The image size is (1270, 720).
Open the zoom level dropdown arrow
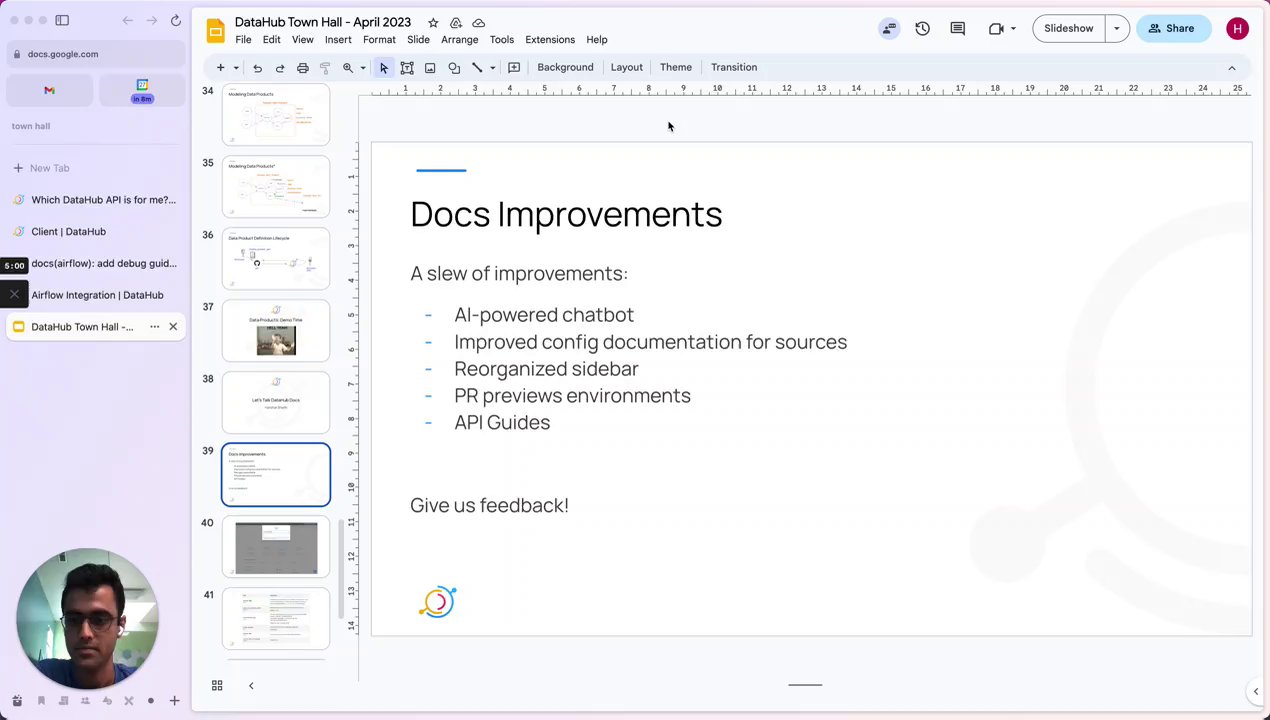click(362, 68)
